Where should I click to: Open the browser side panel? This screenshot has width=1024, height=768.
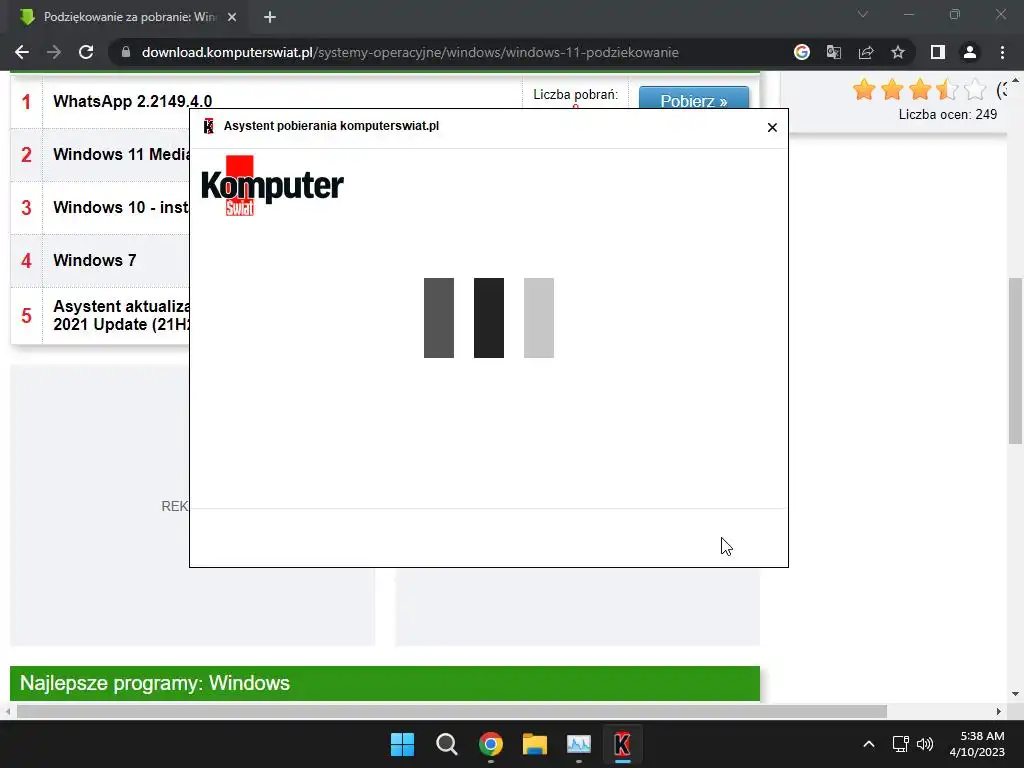938,52
